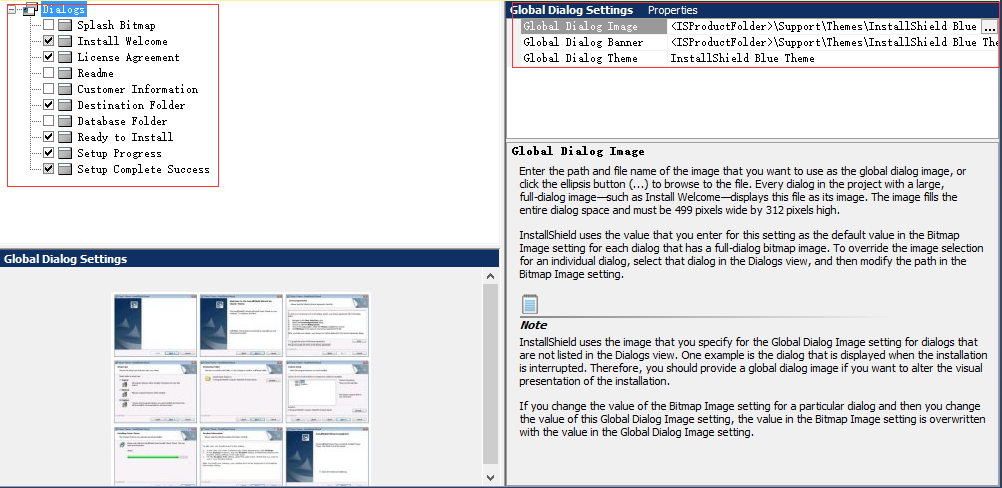The width and height of the screenshot is (1002, 488).
Task: Select the License Agreement tree label
Action: pyautogui.click(x=128, y=57)
